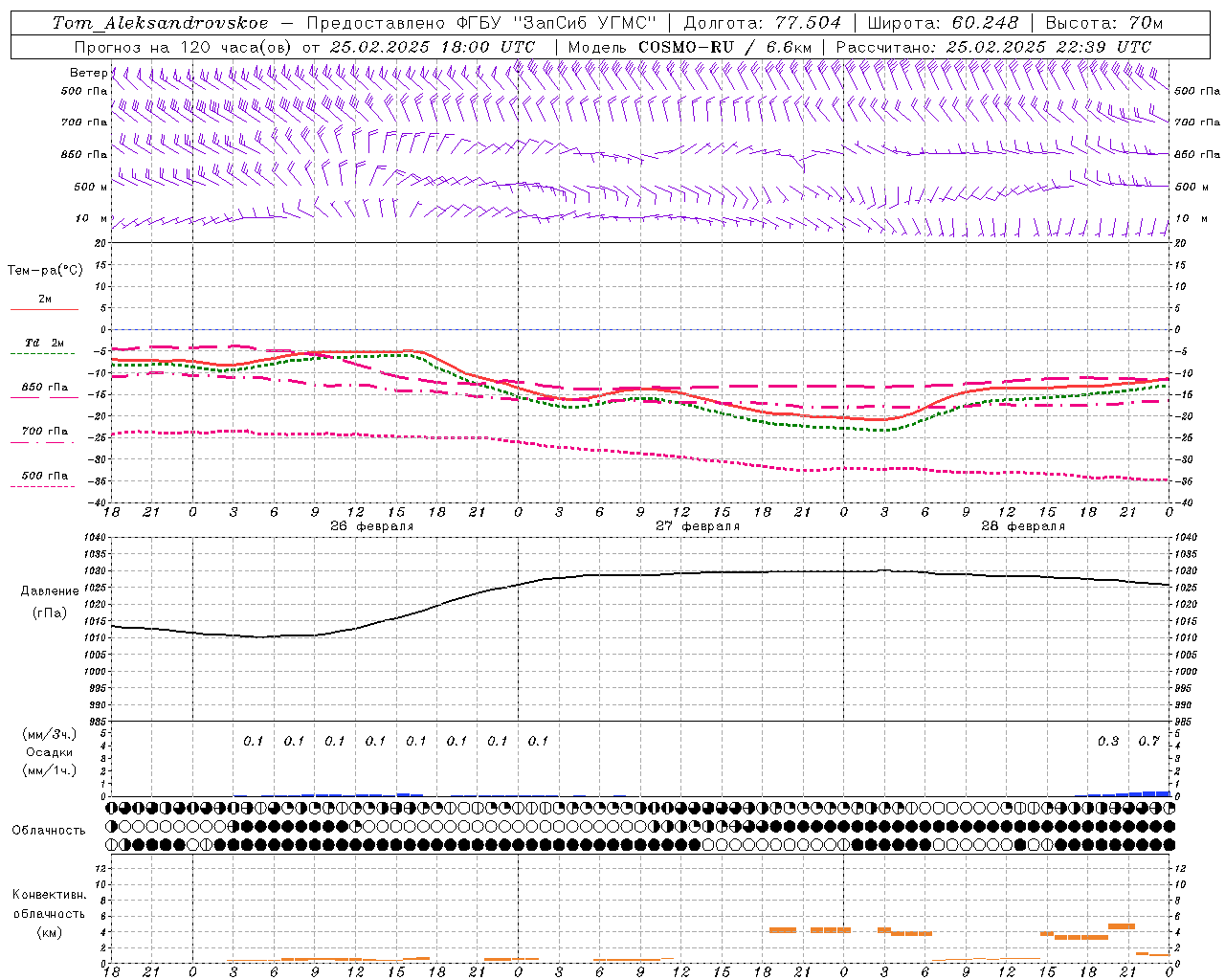Click the (км) unit under convective cloudiness
The height and width of the screenshot is (980, 1225).
coord(49,932)
